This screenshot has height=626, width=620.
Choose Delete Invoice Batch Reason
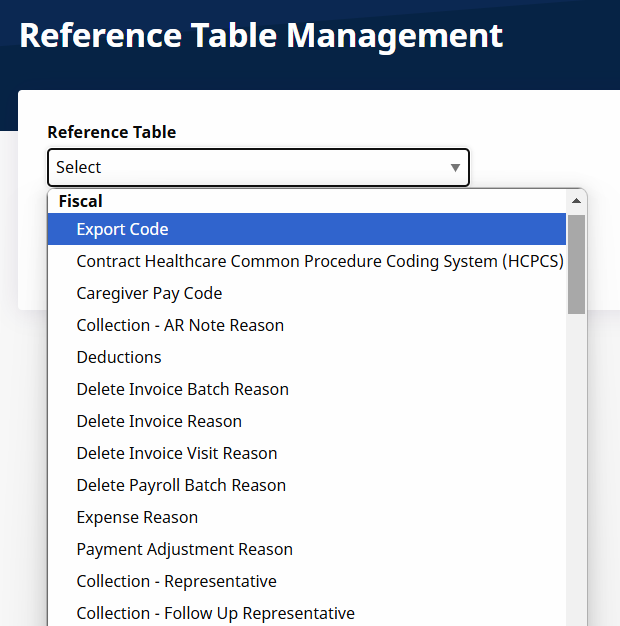[182, 389]
